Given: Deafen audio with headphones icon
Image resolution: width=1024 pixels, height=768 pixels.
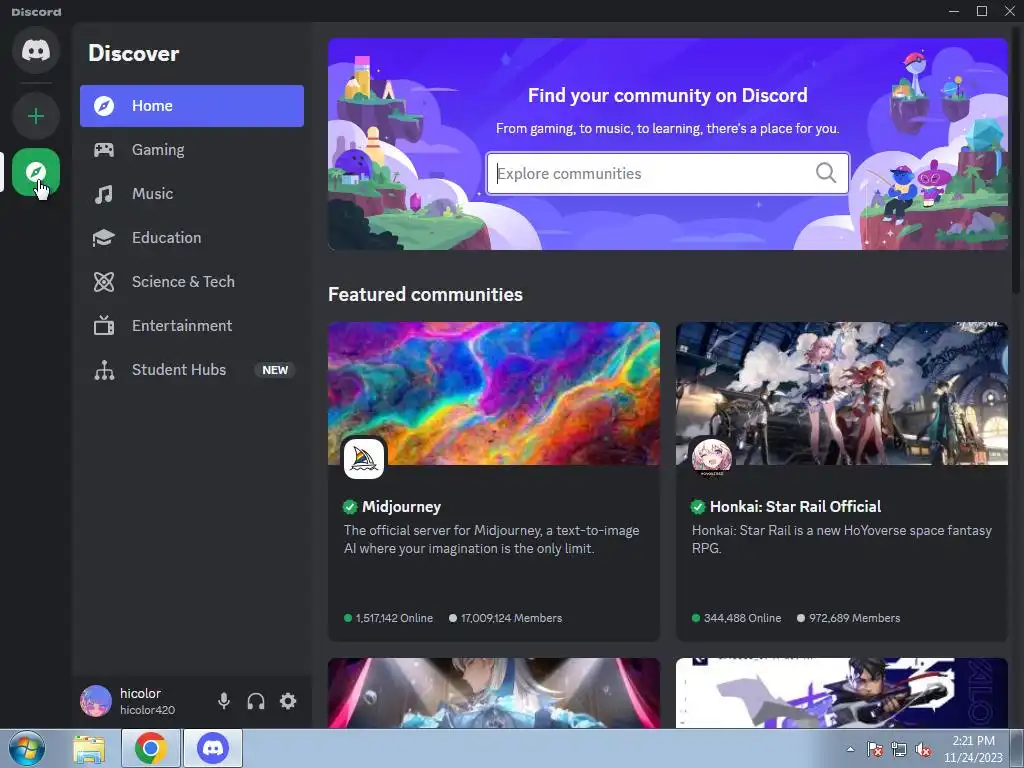Looking at the screenshot, I should coord(256,701).
